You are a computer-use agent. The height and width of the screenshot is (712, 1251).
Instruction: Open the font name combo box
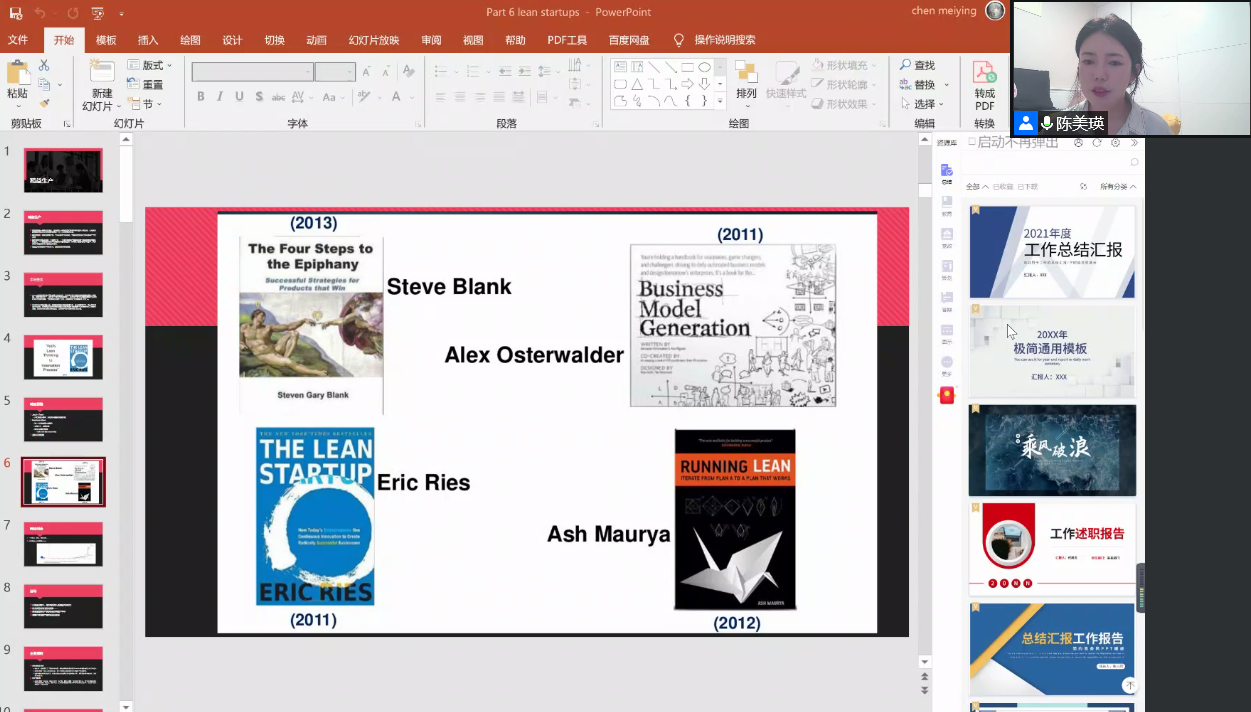click(x=252, y=72)
